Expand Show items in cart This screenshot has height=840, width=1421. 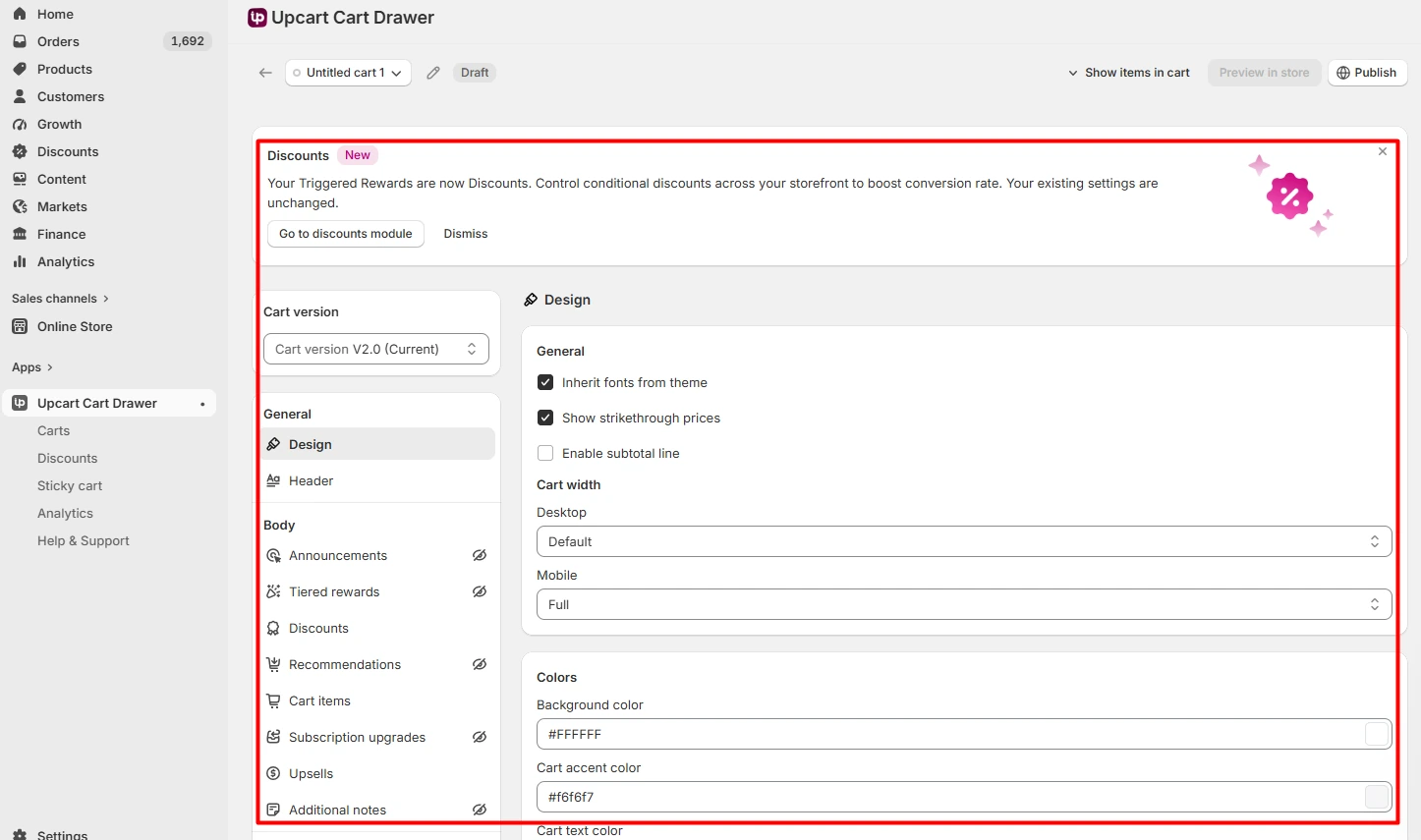[x=1129, y=73]
